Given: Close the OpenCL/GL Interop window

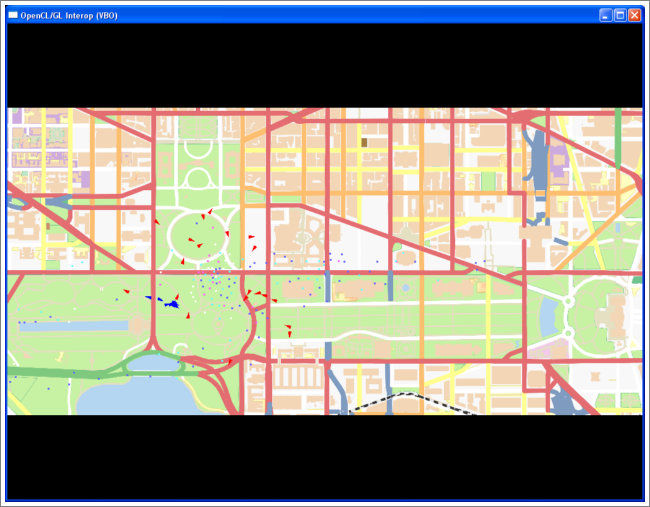Looking at the screenshot, I should 634,15.
